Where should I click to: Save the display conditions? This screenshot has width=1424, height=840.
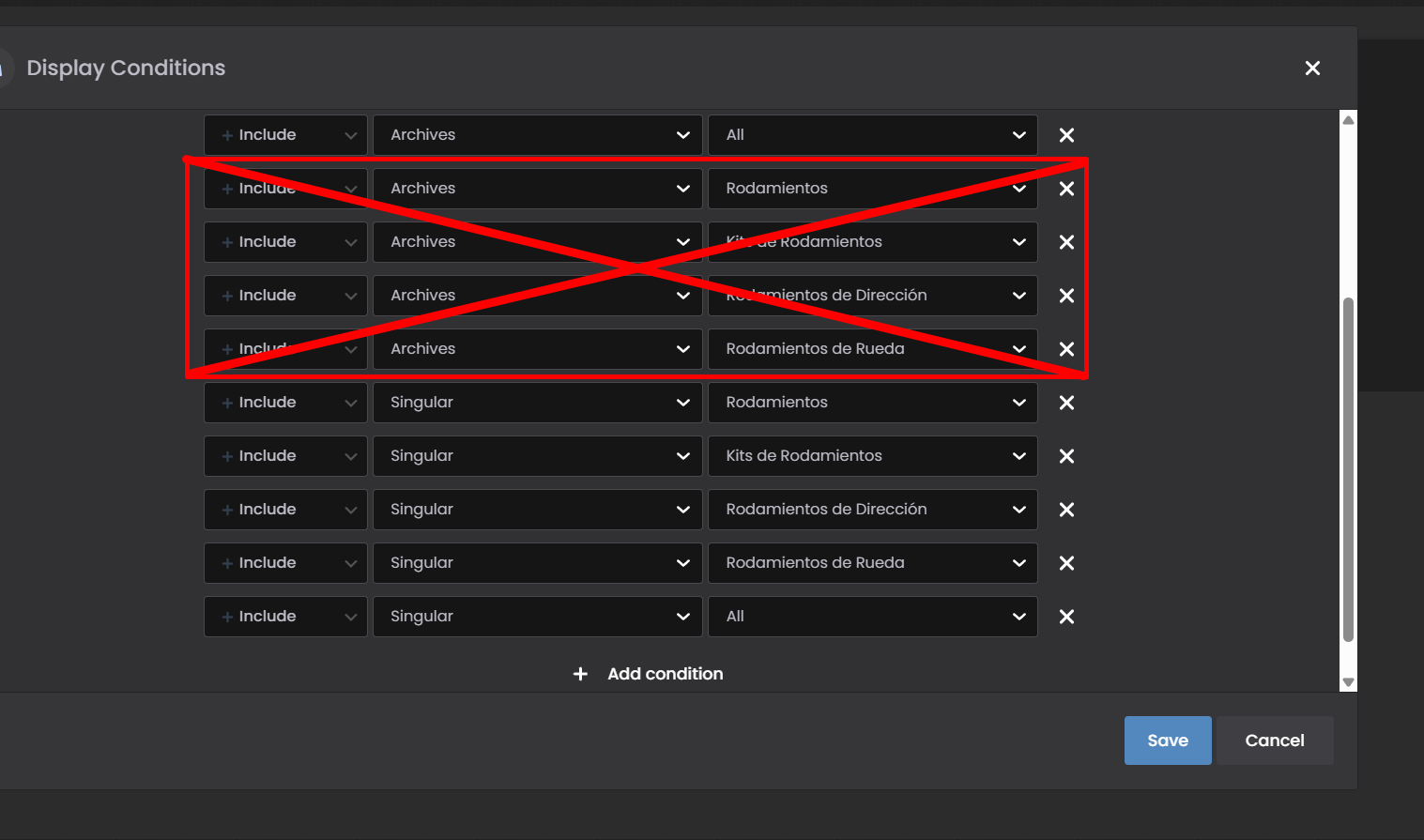click(x=1167, y=741)
